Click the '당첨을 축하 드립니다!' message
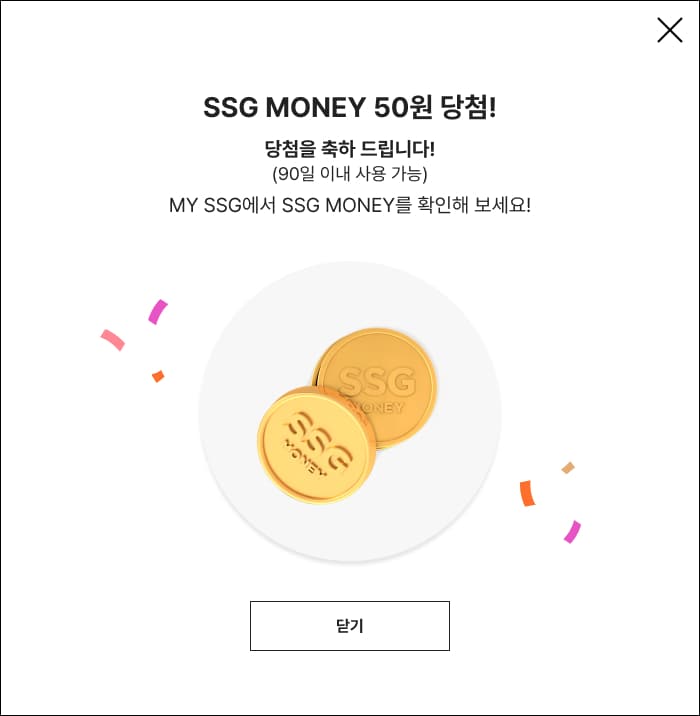Image resolution: width=700 pixels, height=716 pixels. tap(350, 149)
